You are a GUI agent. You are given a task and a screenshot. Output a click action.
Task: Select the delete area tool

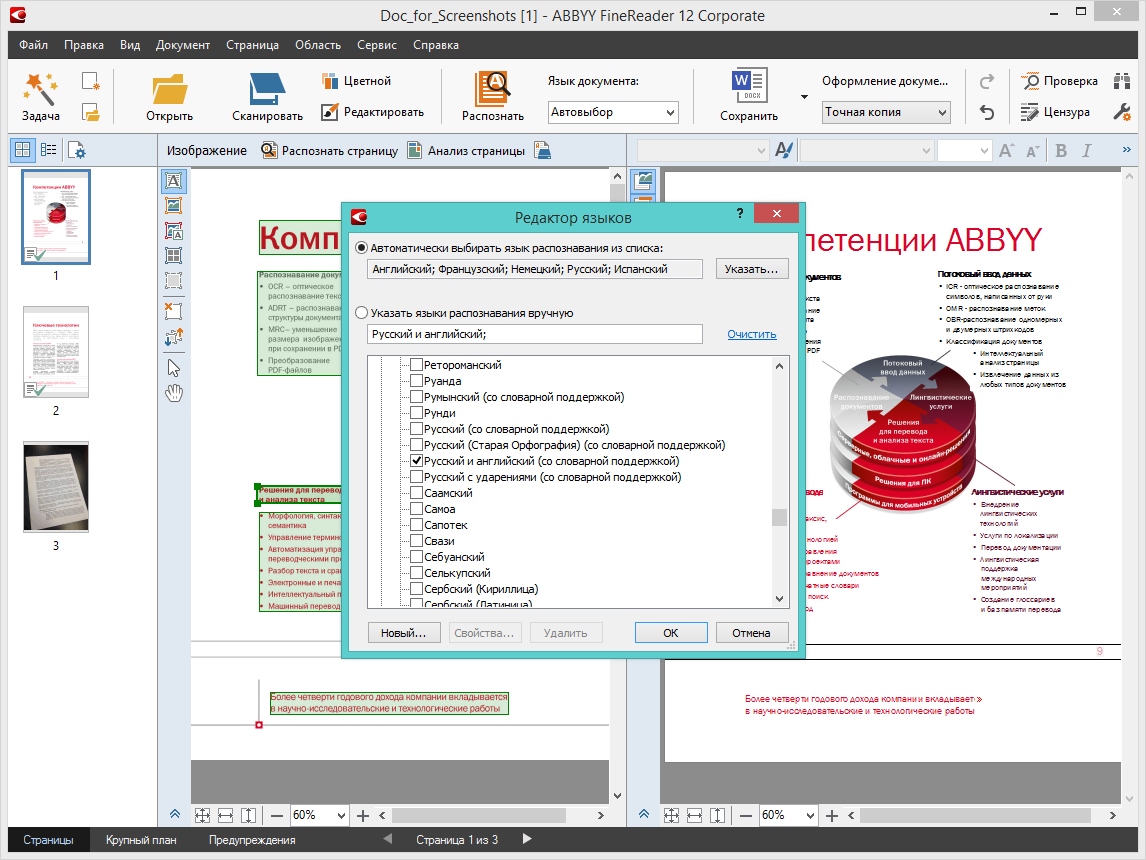[173, 311]
